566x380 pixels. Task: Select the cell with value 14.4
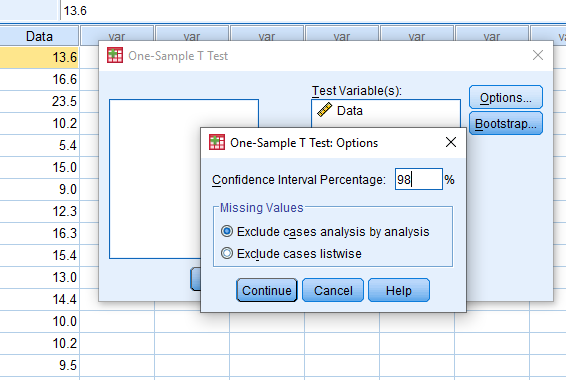(39, 299)
